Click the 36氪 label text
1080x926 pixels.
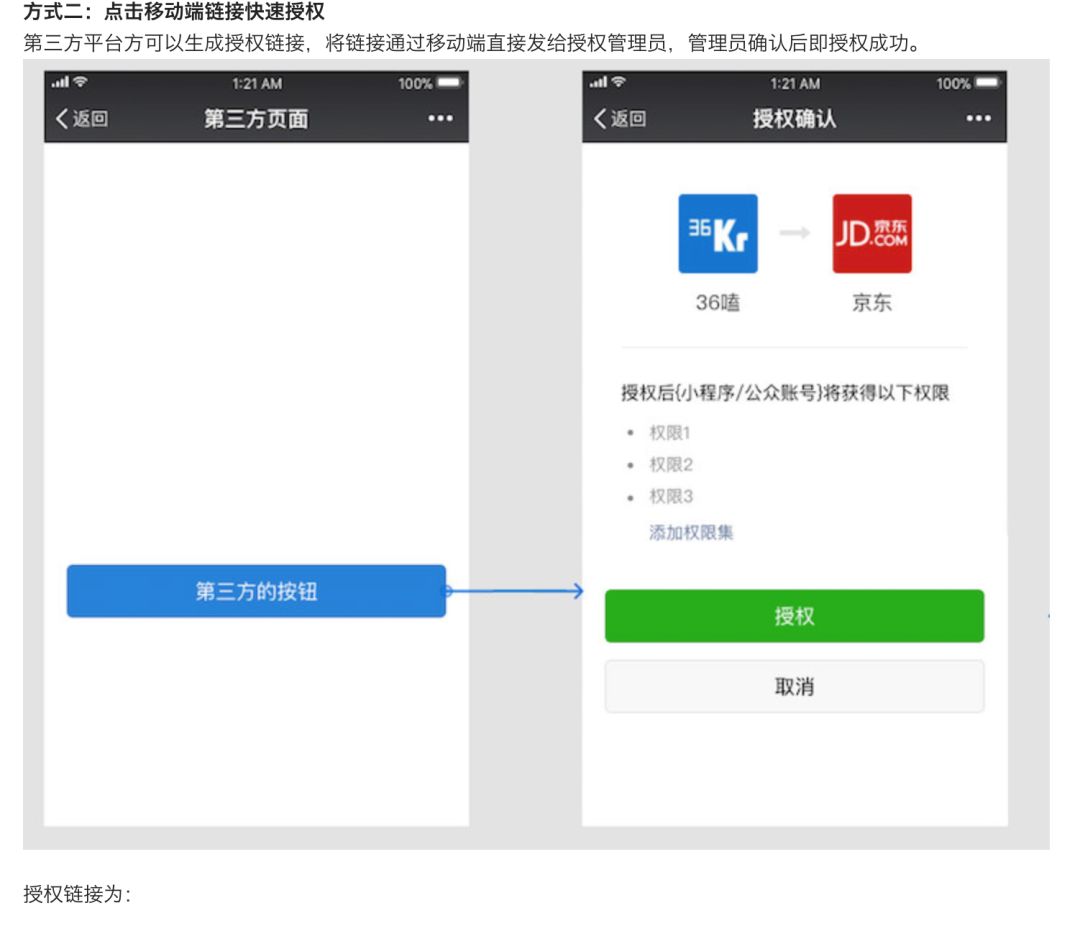click(x=718, y=302)
